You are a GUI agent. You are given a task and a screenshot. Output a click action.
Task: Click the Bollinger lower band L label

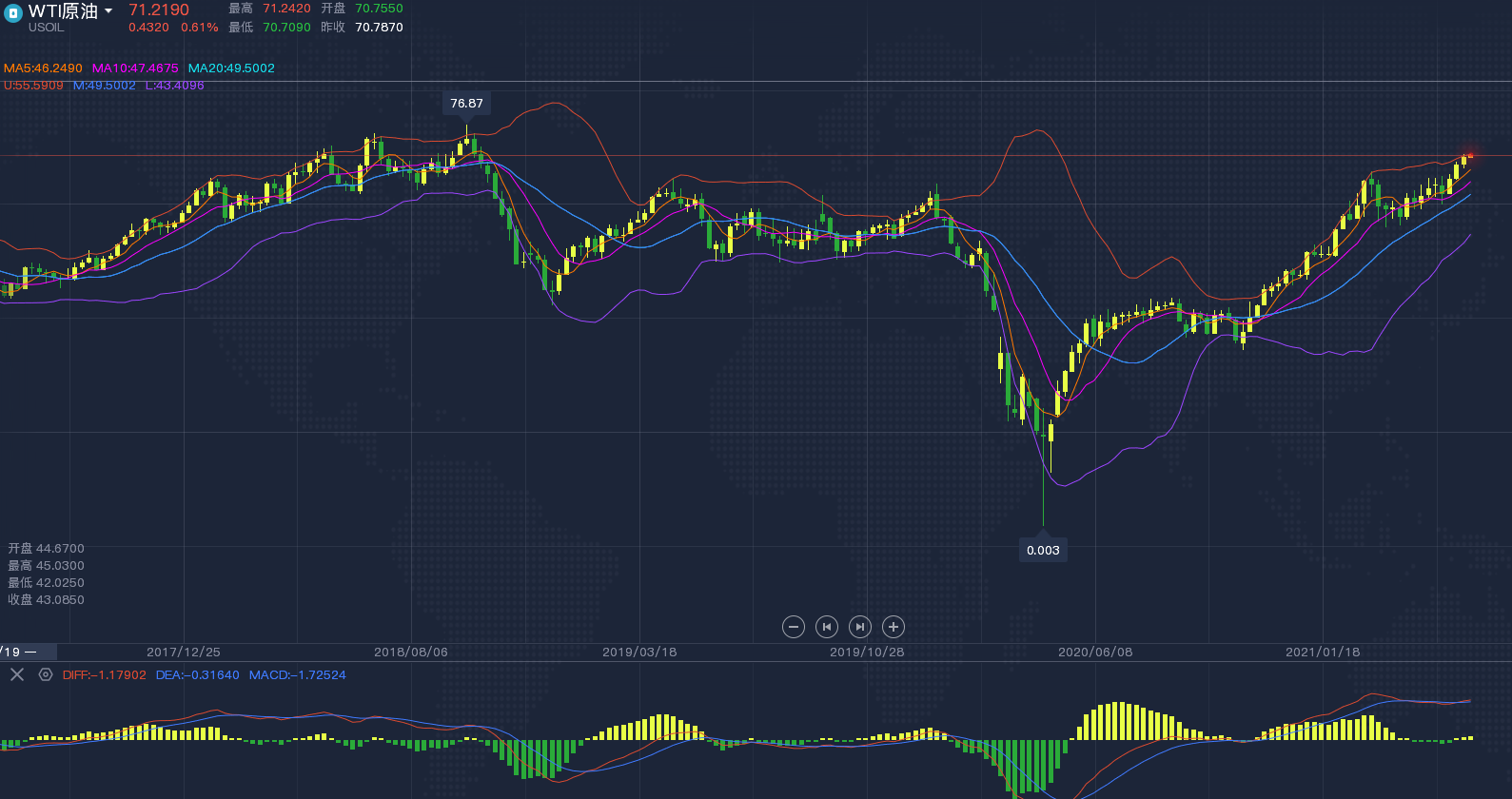174,86
